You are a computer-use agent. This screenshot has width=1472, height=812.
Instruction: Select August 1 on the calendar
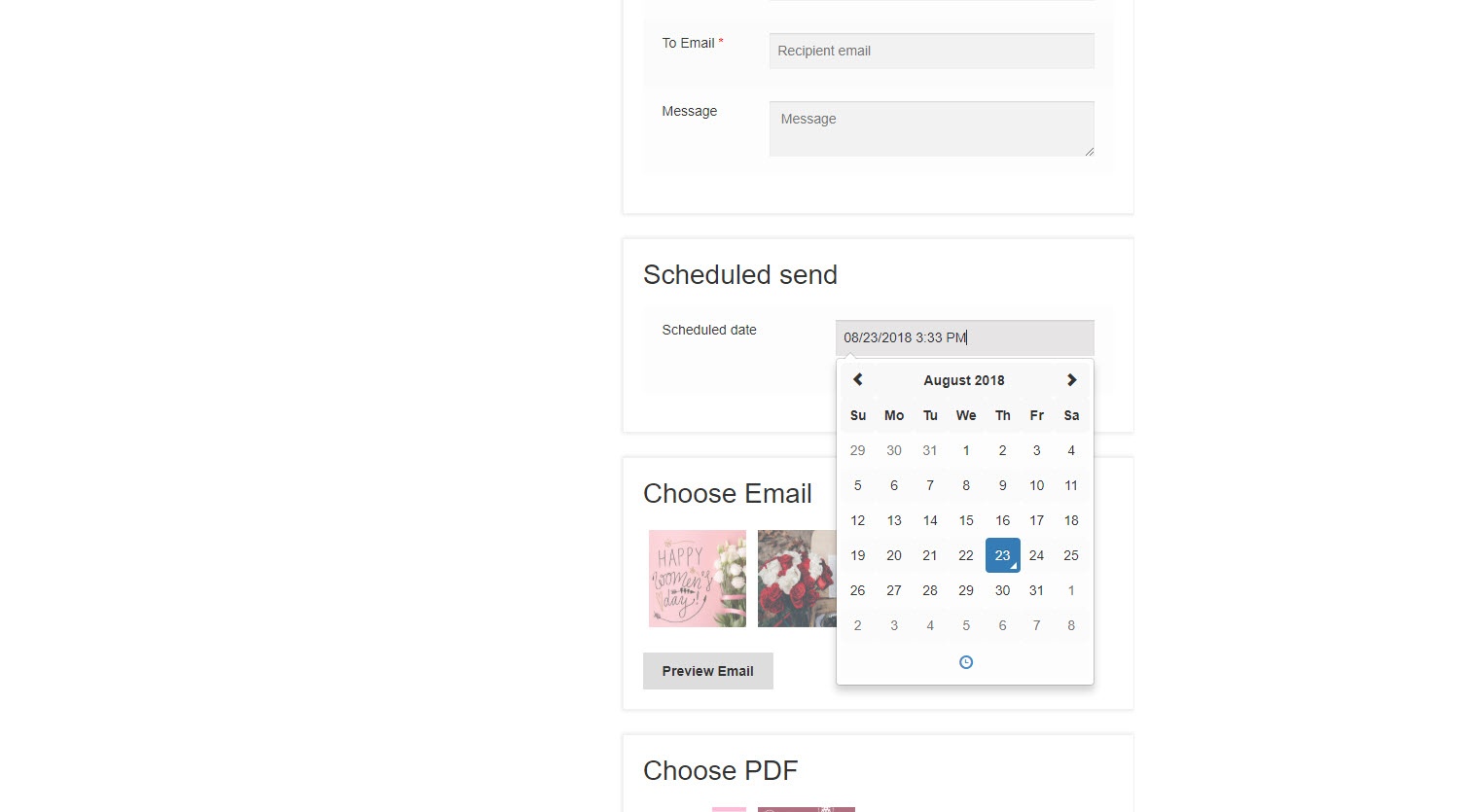pyautogui.click(x=966, y=450)
